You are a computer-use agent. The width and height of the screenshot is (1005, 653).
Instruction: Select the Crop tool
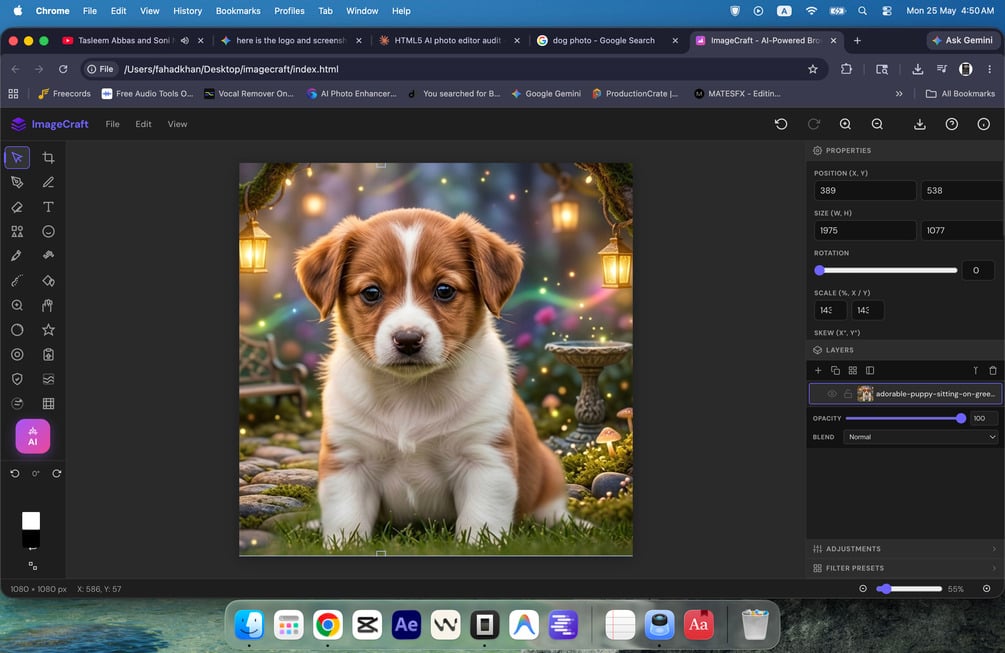pyautogui.click(x=48, y=158)
